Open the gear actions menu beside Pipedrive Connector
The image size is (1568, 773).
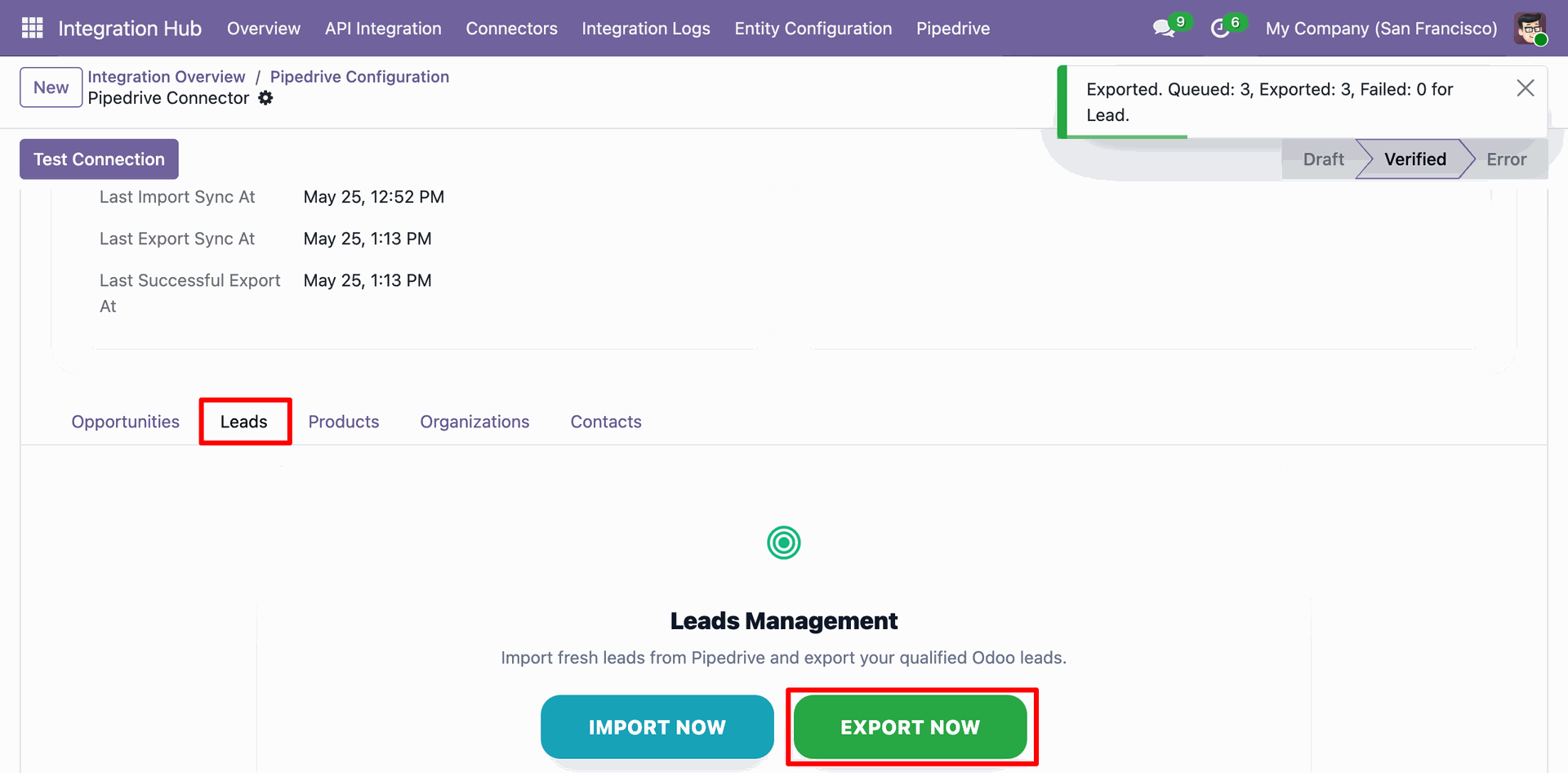pos(265,98)
